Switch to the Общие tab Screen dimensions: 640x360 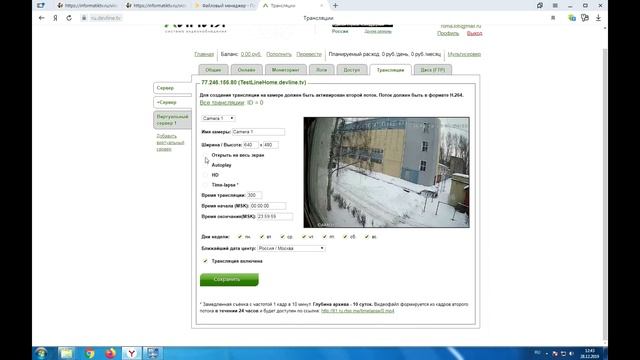(213, 70)
